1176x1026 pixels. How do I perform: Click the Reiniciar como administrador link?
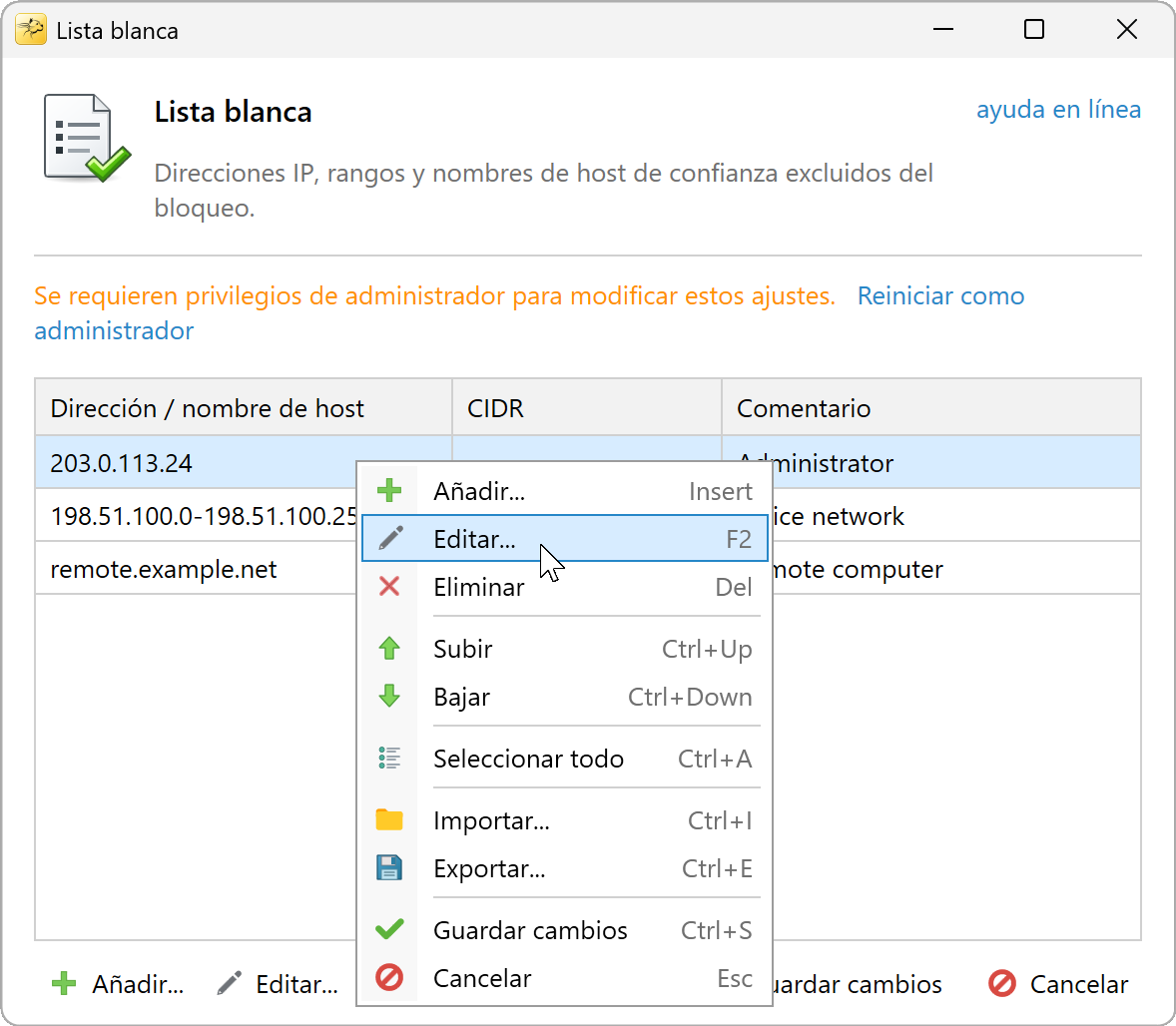coord(940,295)
